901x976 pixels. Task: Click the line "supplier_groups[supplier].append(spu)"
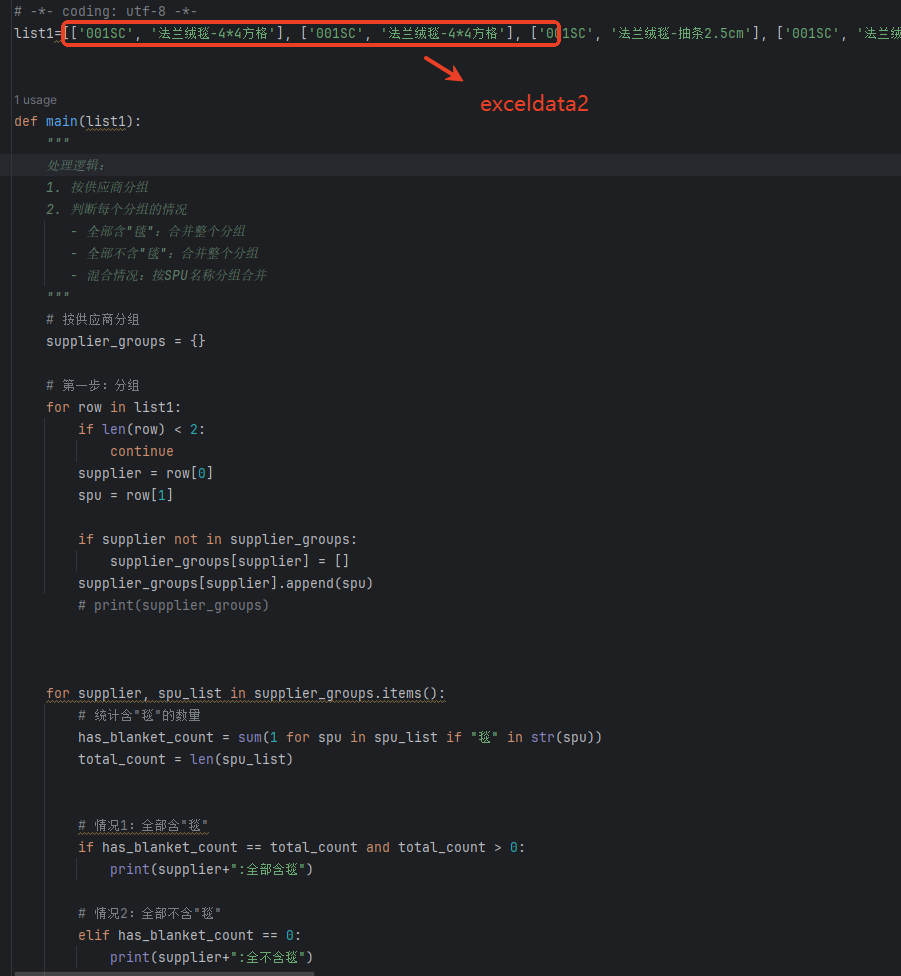[225, 583]
